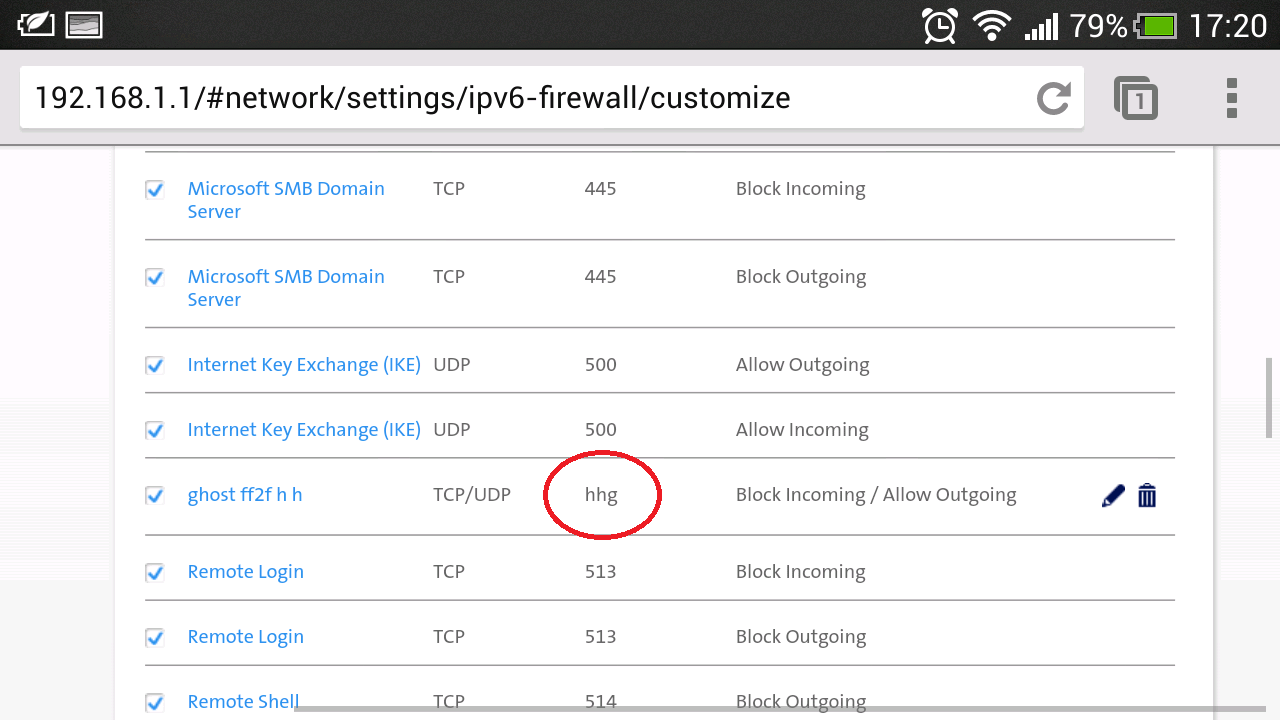
Task: Reload the page with the refresh icon
Action: 1053,98
